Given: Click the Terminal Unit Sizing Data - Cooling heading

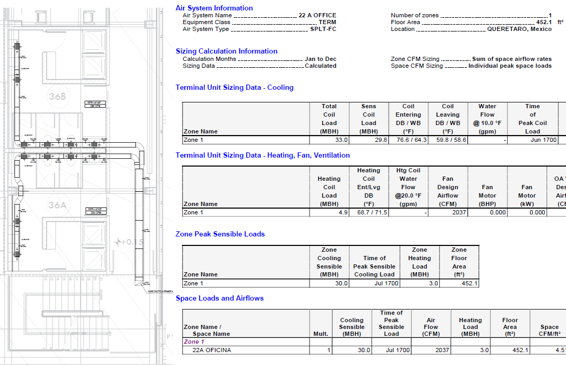Looking at the screenshot, I should [234, 87].
